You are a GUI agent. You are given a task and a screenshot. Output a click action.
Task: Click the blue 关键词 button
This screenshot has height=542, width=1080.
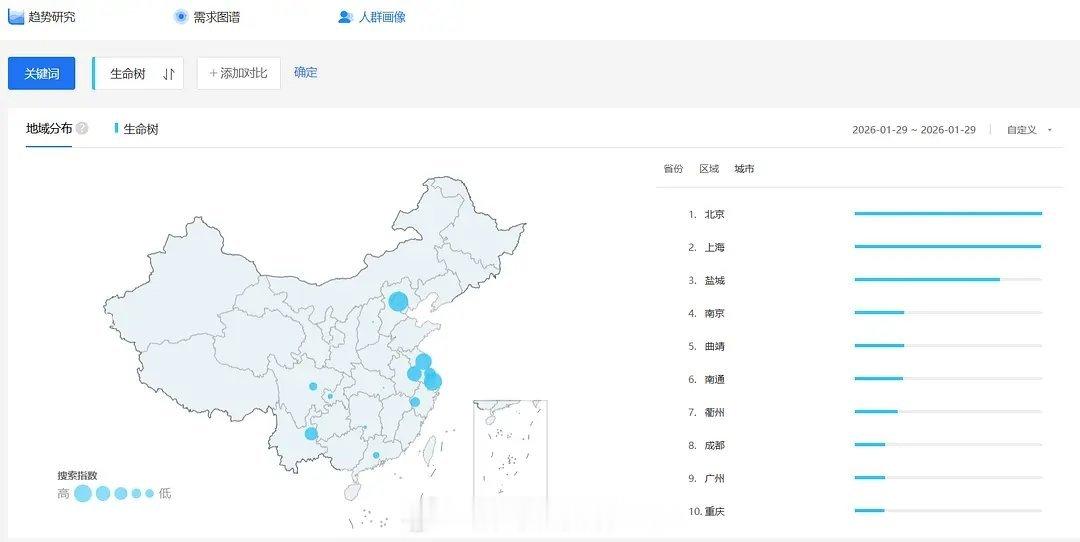pos(42,73)
